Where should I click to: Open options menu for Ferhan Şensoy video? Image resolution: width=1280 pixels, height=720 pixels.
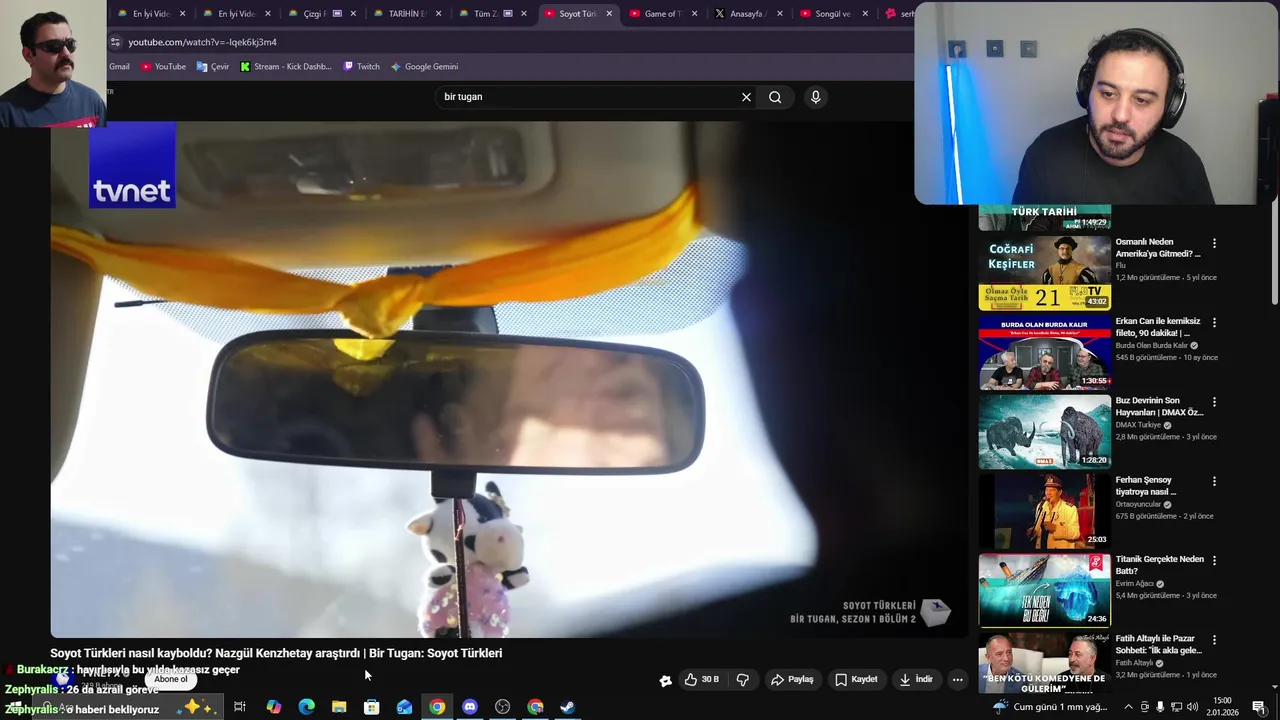1214,481
